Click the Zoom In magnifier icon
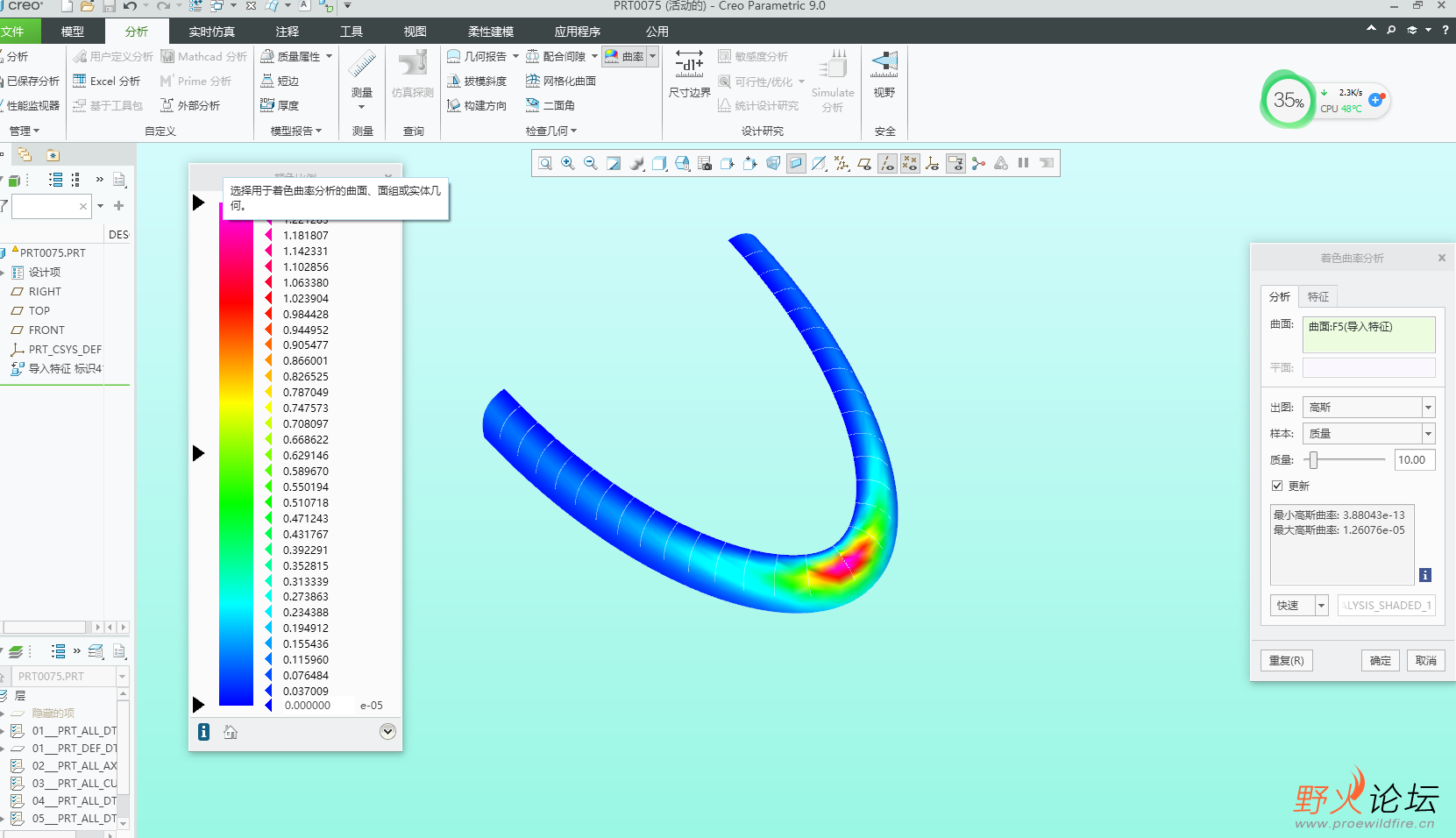The height and width of the screenshot is (838, 1456). [568, 163]
